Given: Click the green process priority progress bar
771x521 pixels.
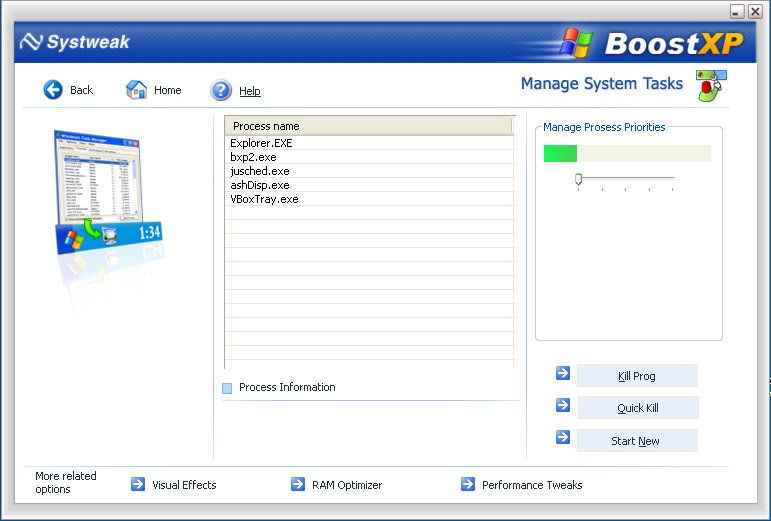Looking at the screenshot, I should point(627,153).
